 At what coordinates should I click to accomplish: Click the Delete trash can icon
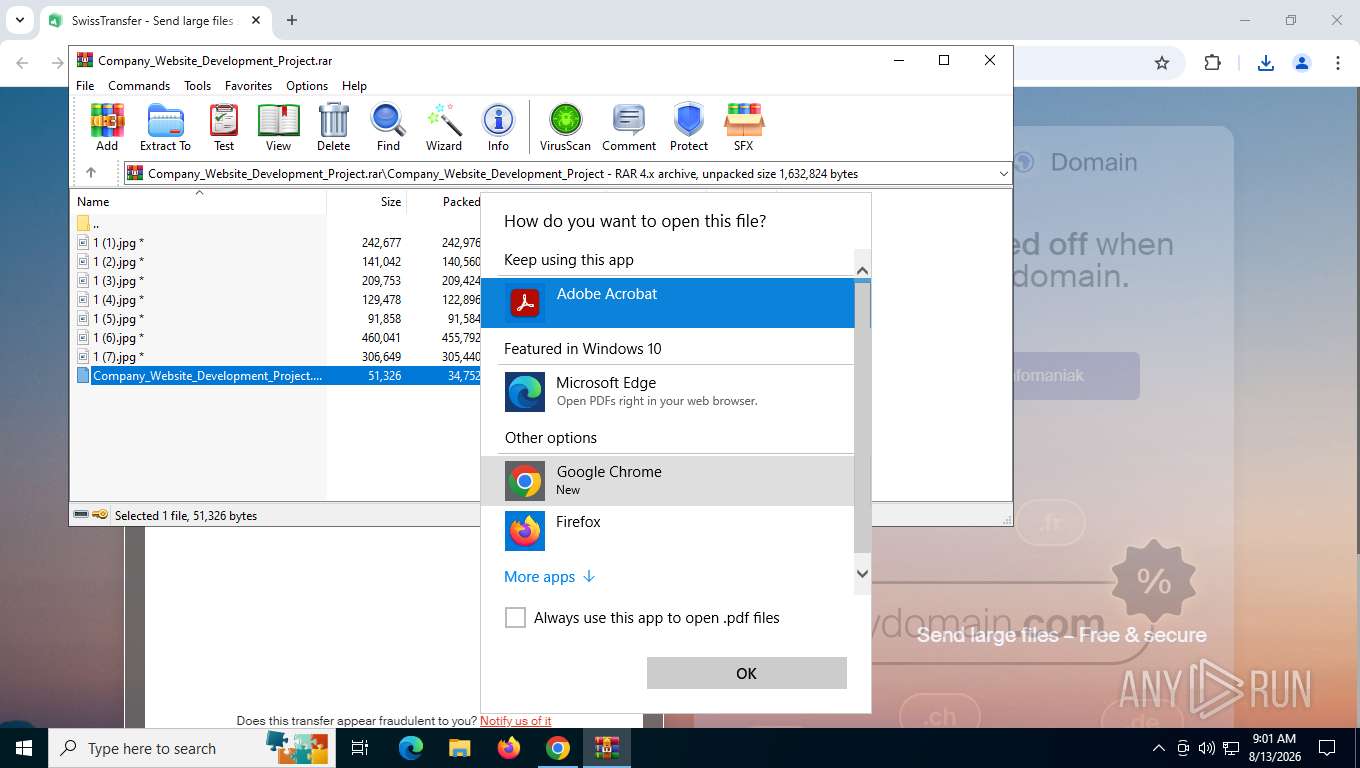point(333,127)
